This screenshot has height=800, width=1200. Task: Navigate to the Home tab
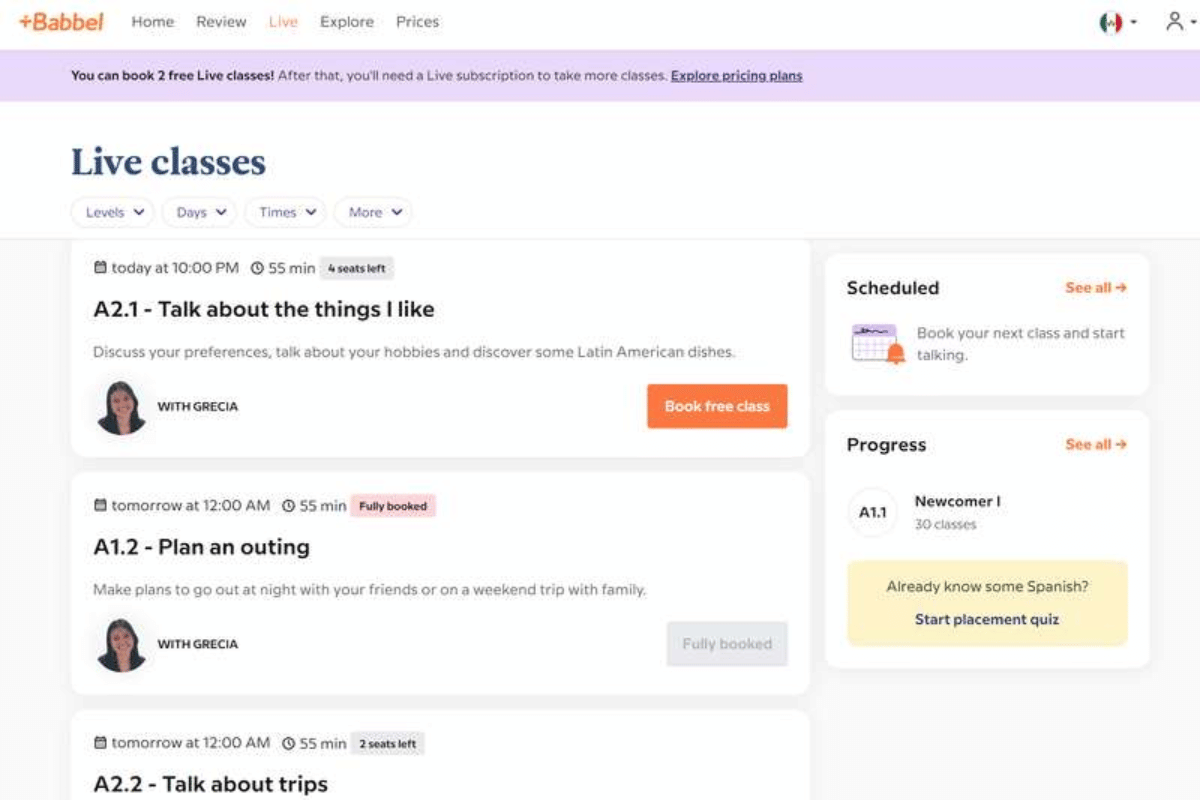(x=152, y=22)
